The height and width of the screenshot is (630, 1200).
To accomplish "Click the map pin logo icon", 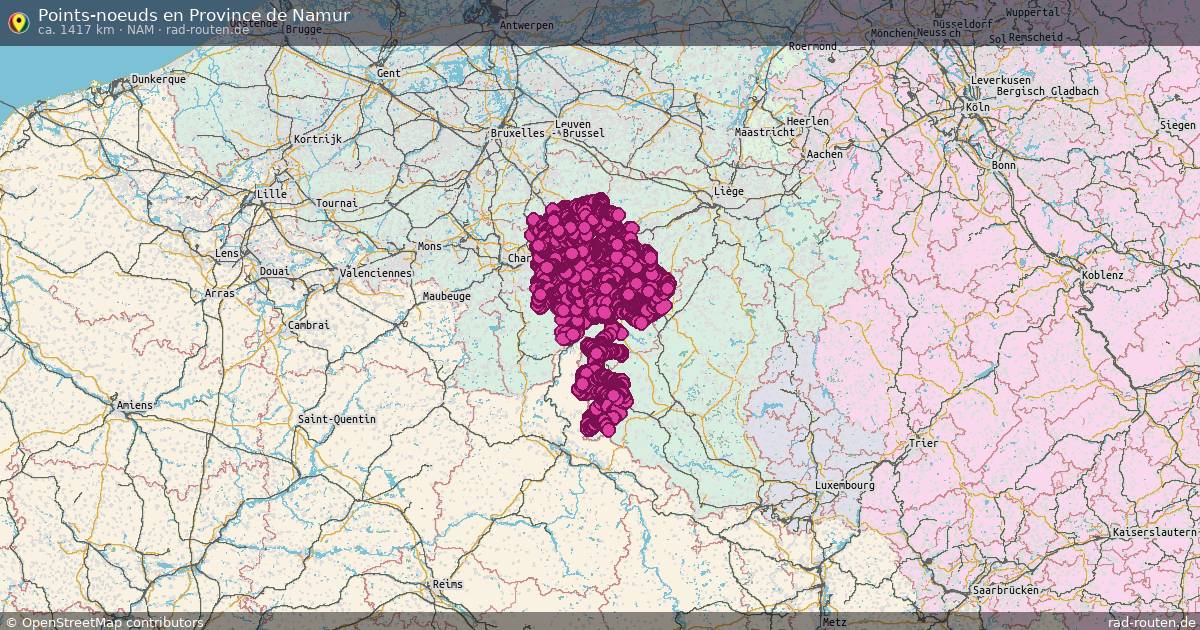I will 18,21.
